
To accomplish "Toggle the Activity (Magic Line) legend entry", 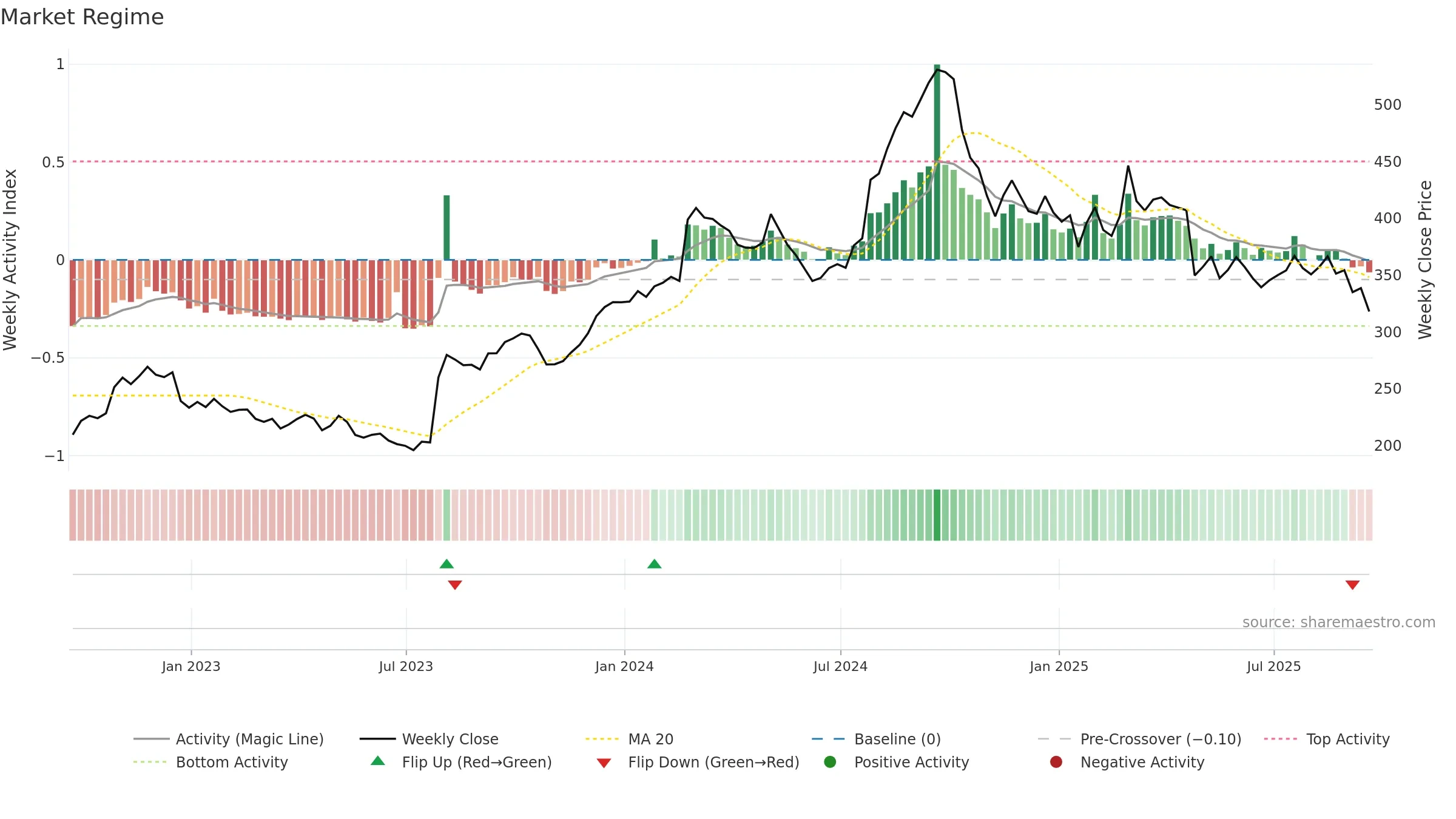I will (229, 739).
